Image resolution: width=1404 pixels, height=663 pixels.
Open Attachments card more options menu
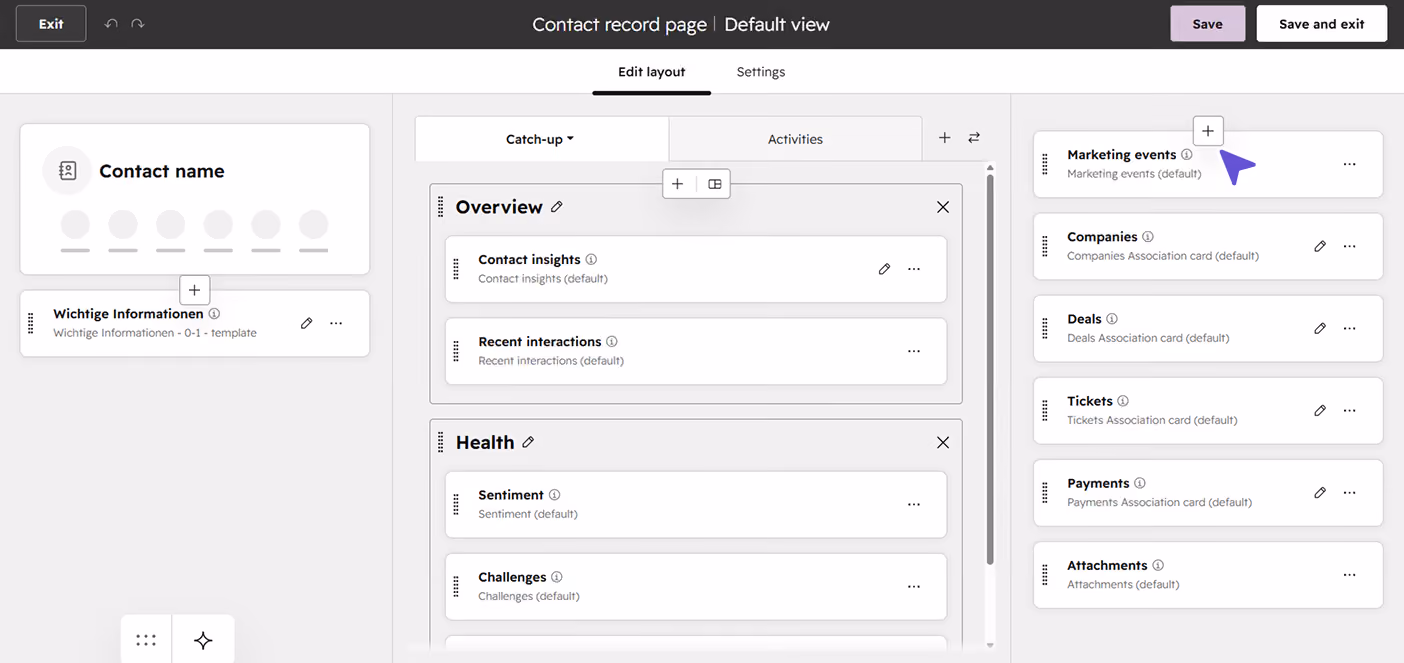[x=1350, y=575]
